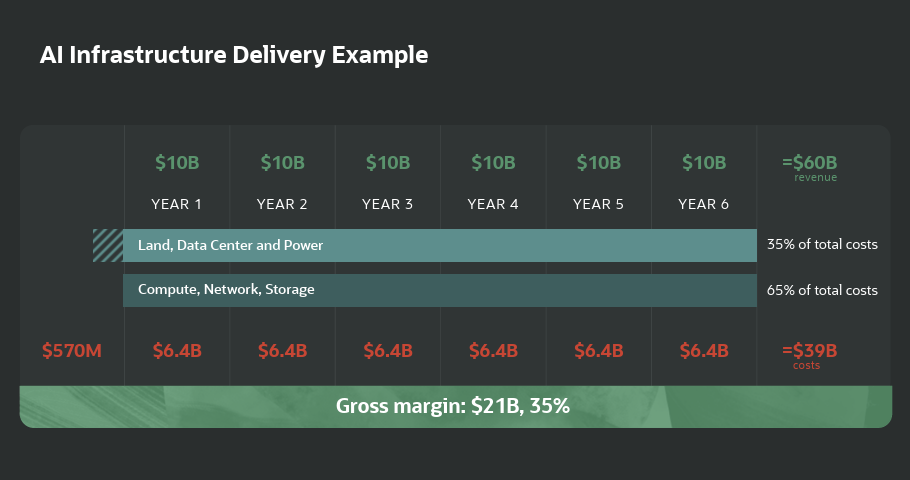
Task: Select the YEAR 1 column label
Action: point(177,204)
